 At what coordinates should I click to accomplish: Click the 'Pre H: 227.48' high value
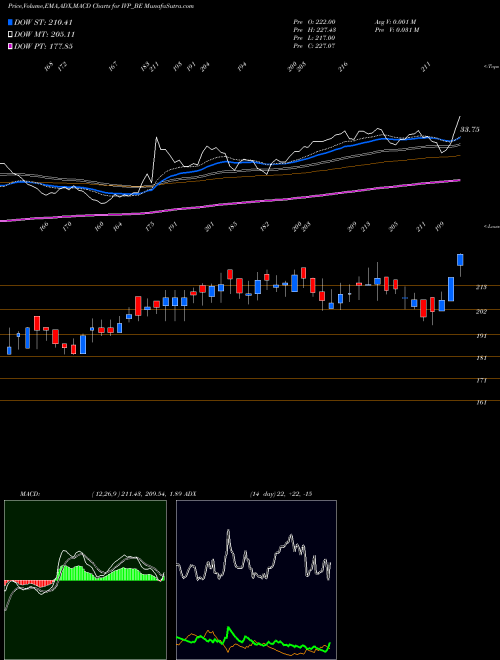(x=314, y=30)
